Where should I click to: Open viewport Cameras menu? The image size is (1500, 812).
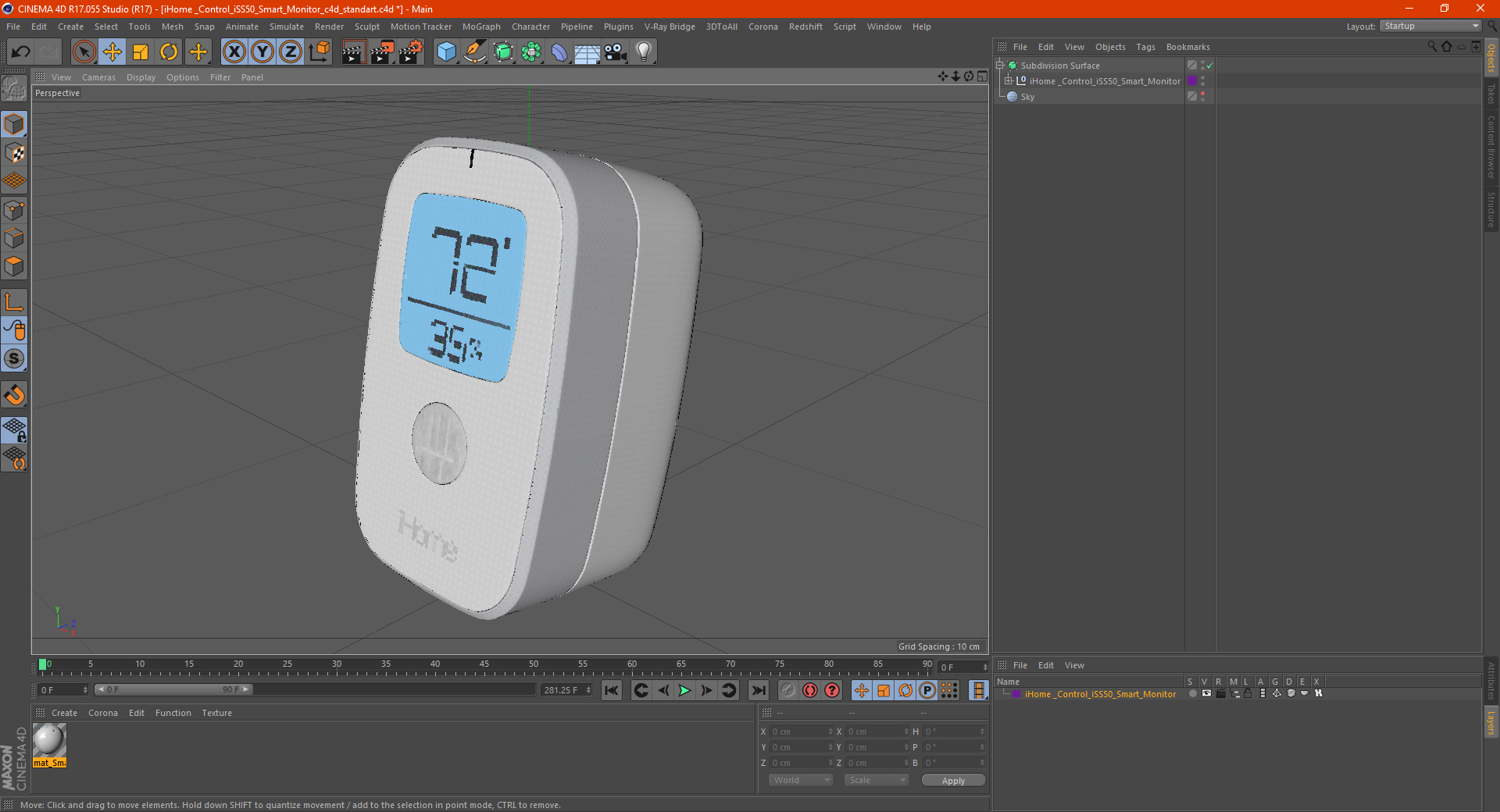pos(98,77)
